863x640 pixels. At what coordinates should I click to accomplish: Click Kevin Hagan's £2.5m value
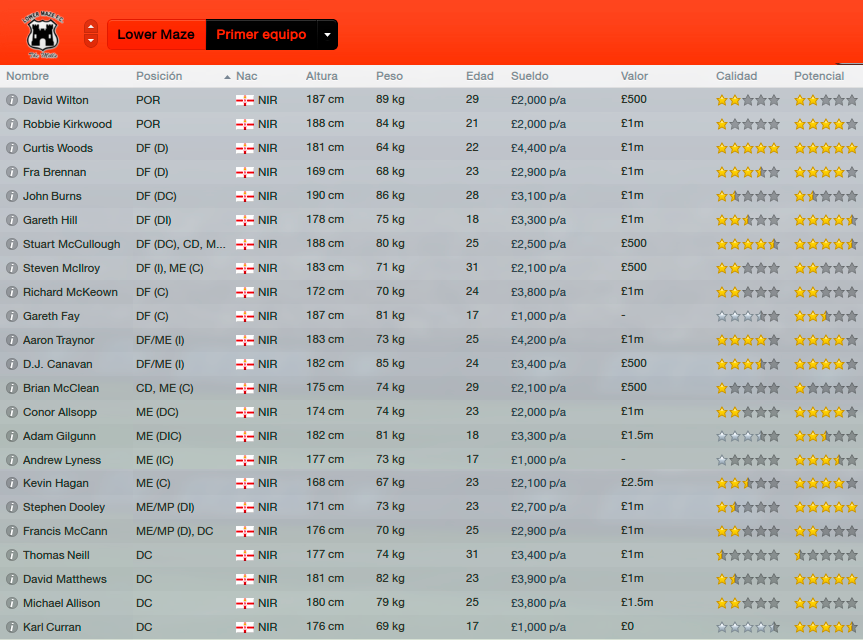click(637, 483)
